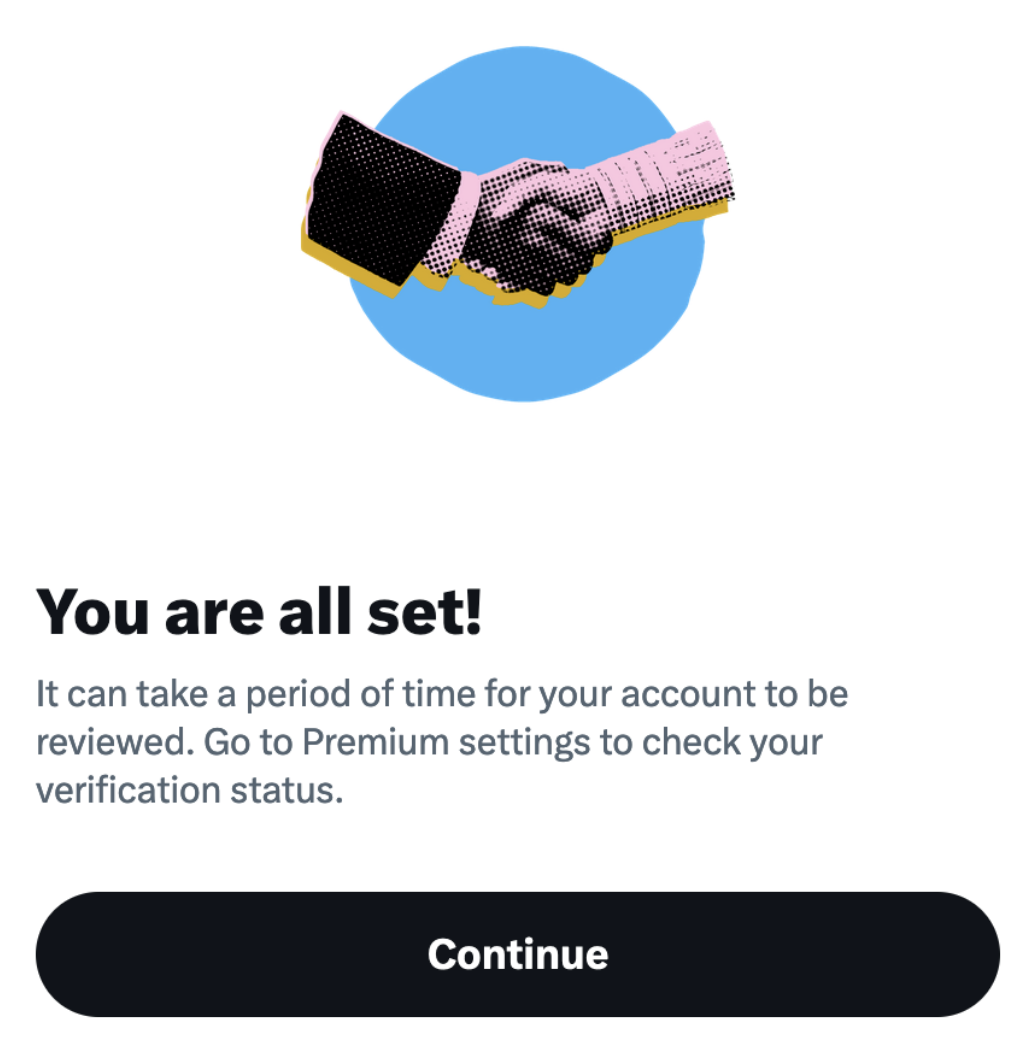Click "It can take a period" text
The width and height of the screenshot is (1030, 1050).
pyautogui.click(x=194, y=694)
